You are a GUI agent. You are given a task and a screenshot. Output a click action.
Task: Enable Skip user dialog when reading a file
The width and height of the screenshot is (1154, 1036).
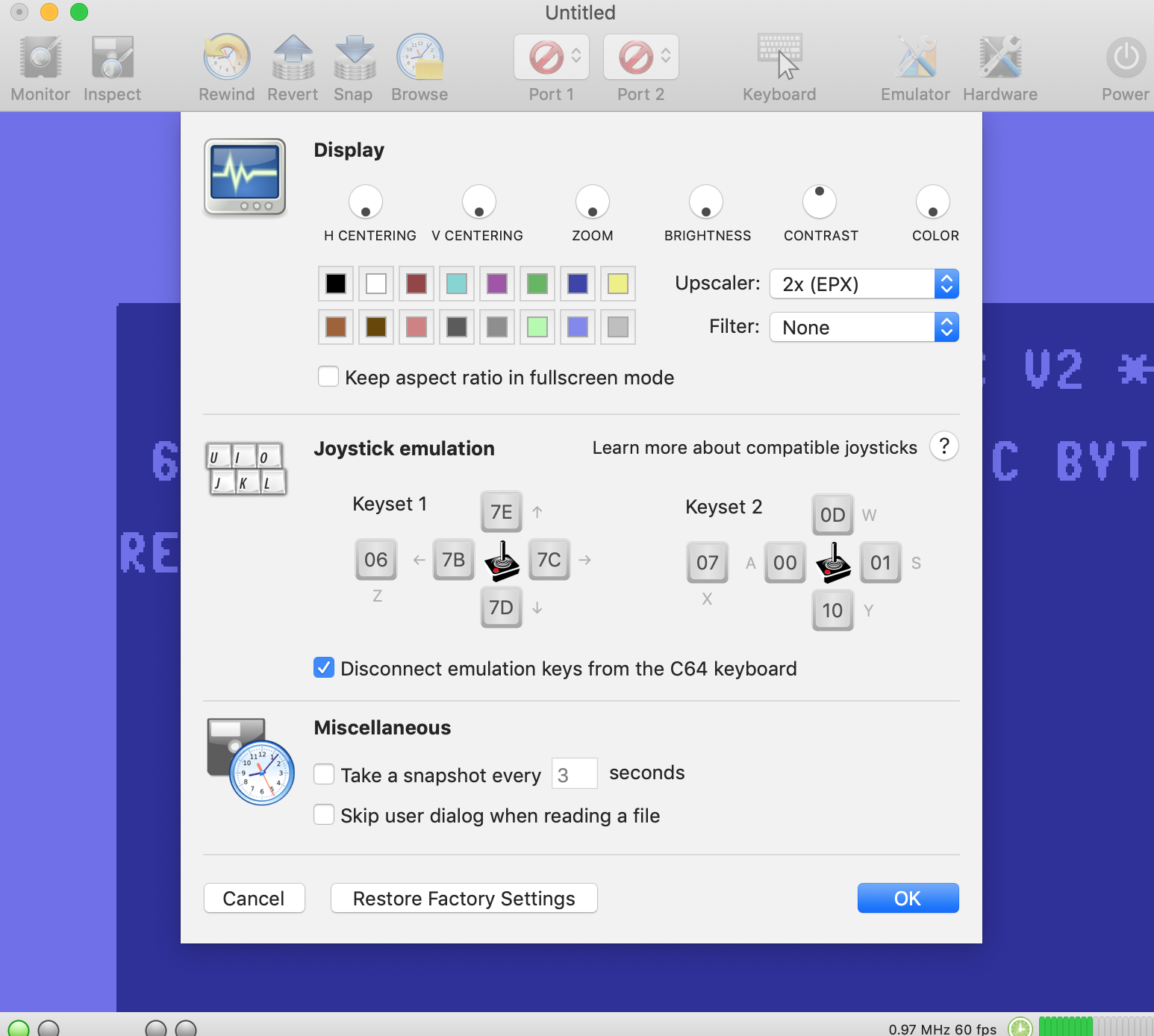(x=324, y=814)
